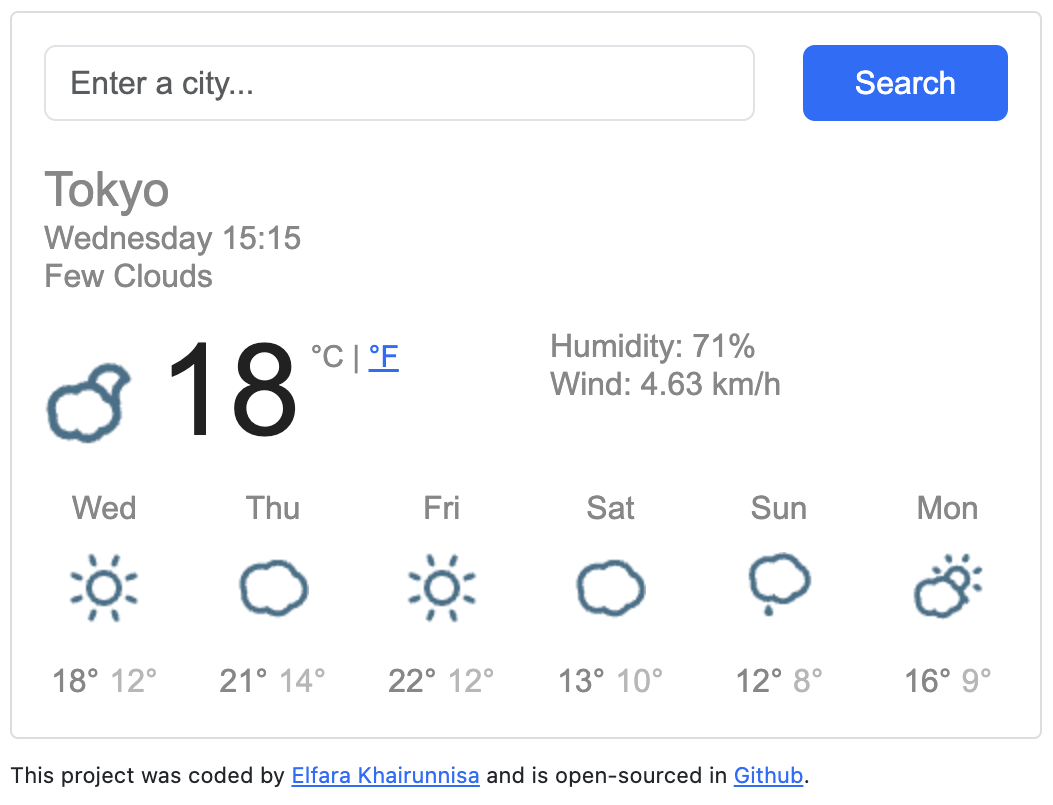Select Thursday's cloudy weather icon
Screen dimensions: 1053x805
point(272,588)
